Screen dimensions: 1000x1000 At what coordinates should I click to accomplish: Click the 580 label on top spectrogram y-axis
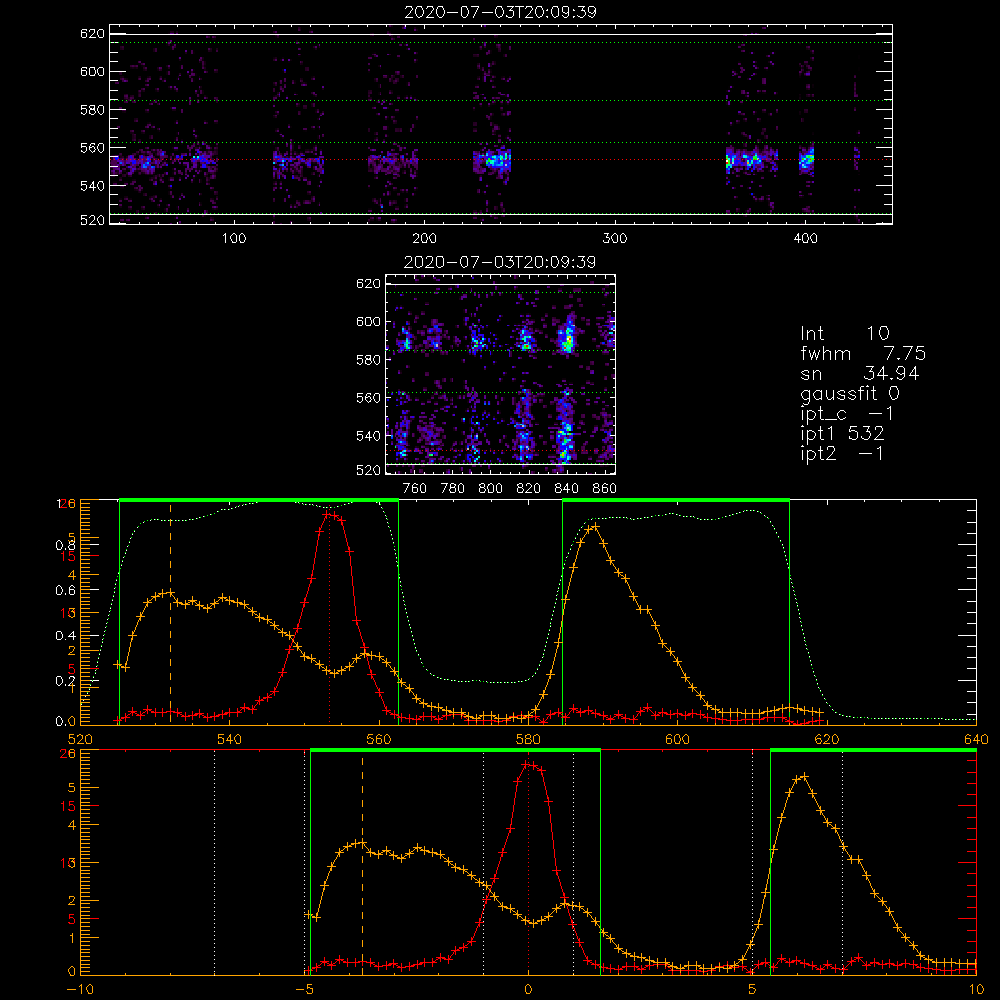click(x=92, y=109)
